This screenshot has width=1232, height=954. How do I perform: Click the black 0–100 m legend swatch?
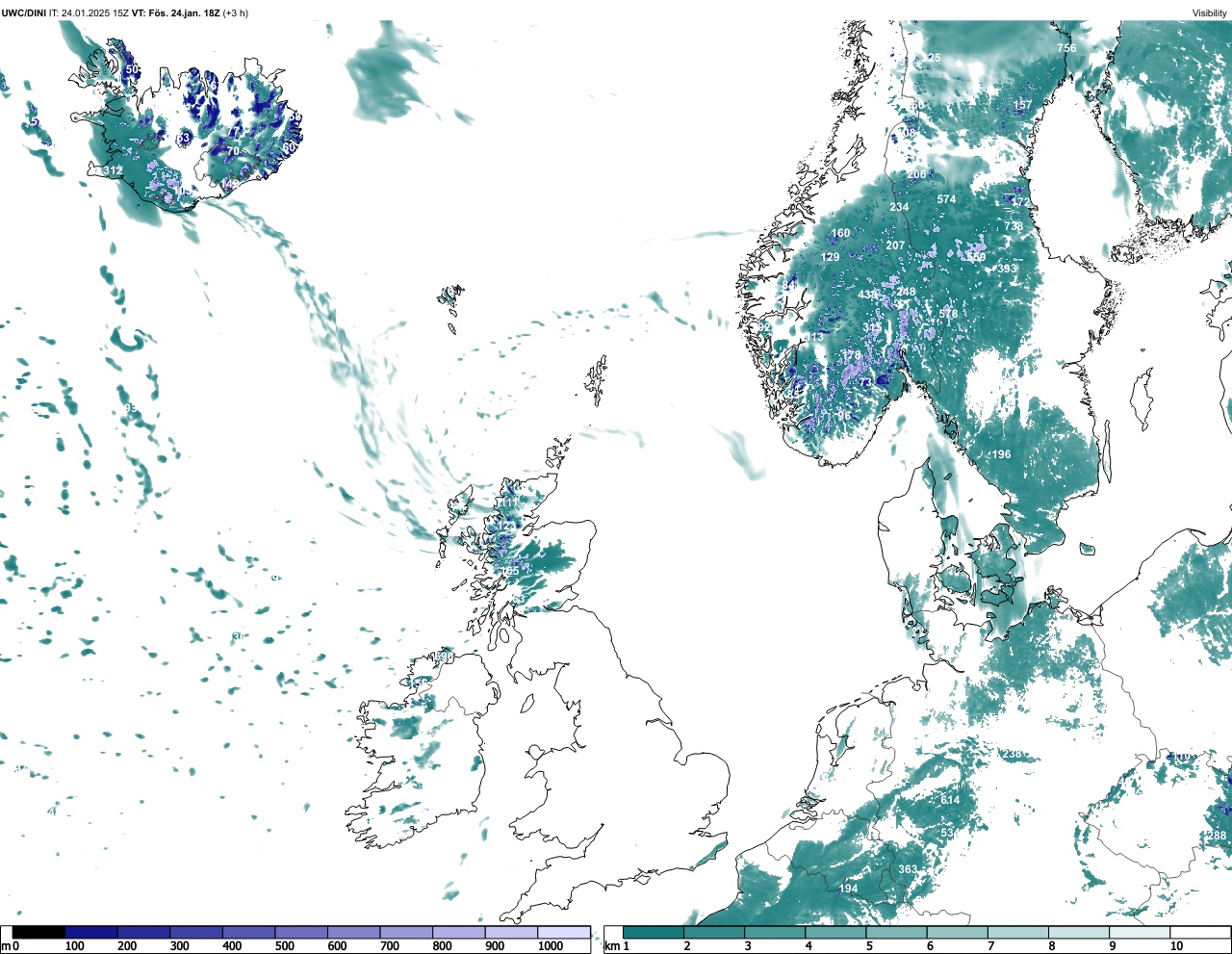(38, 932)
